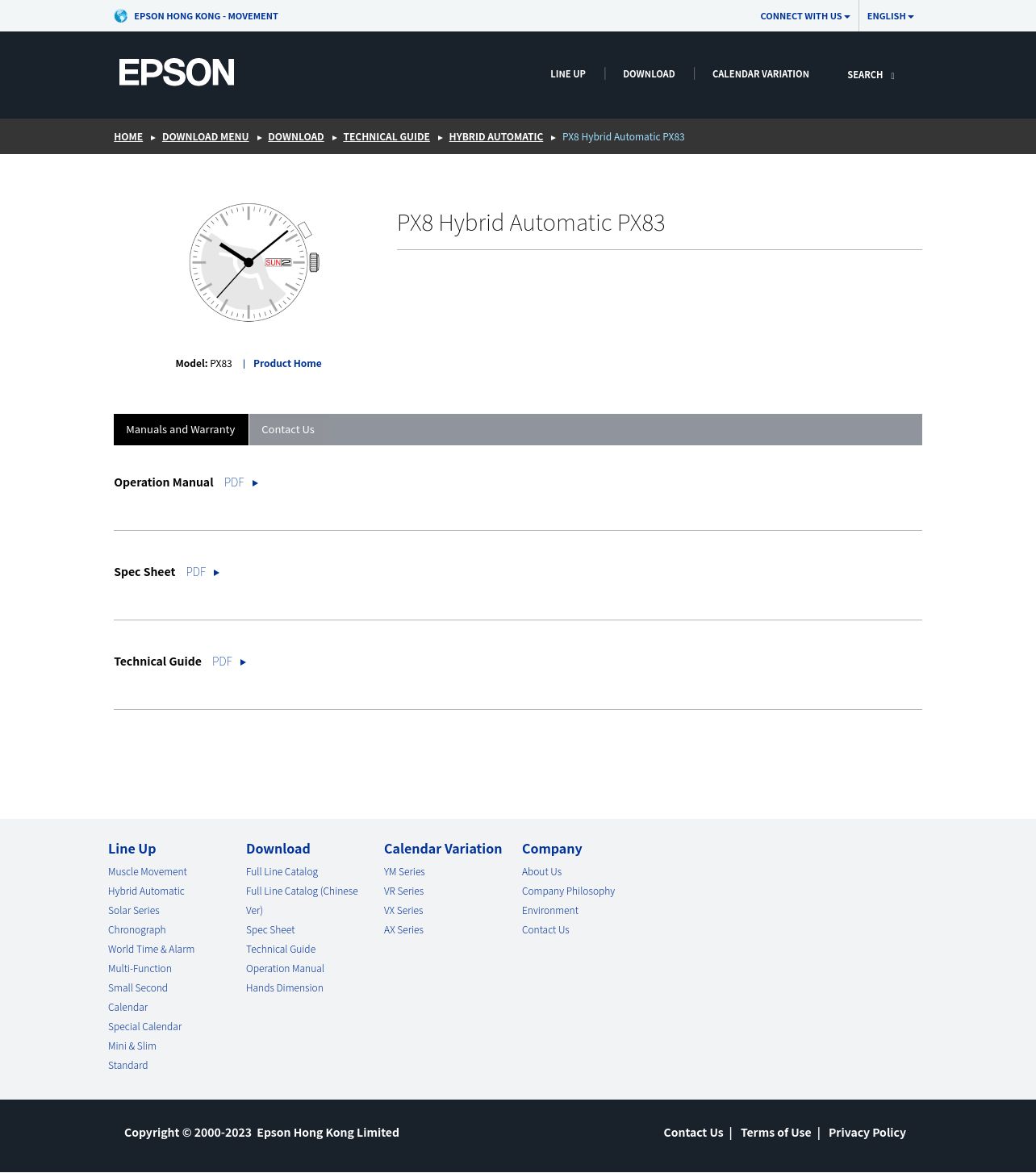
Task: Open AX Series link
Action: click(403, 930)
